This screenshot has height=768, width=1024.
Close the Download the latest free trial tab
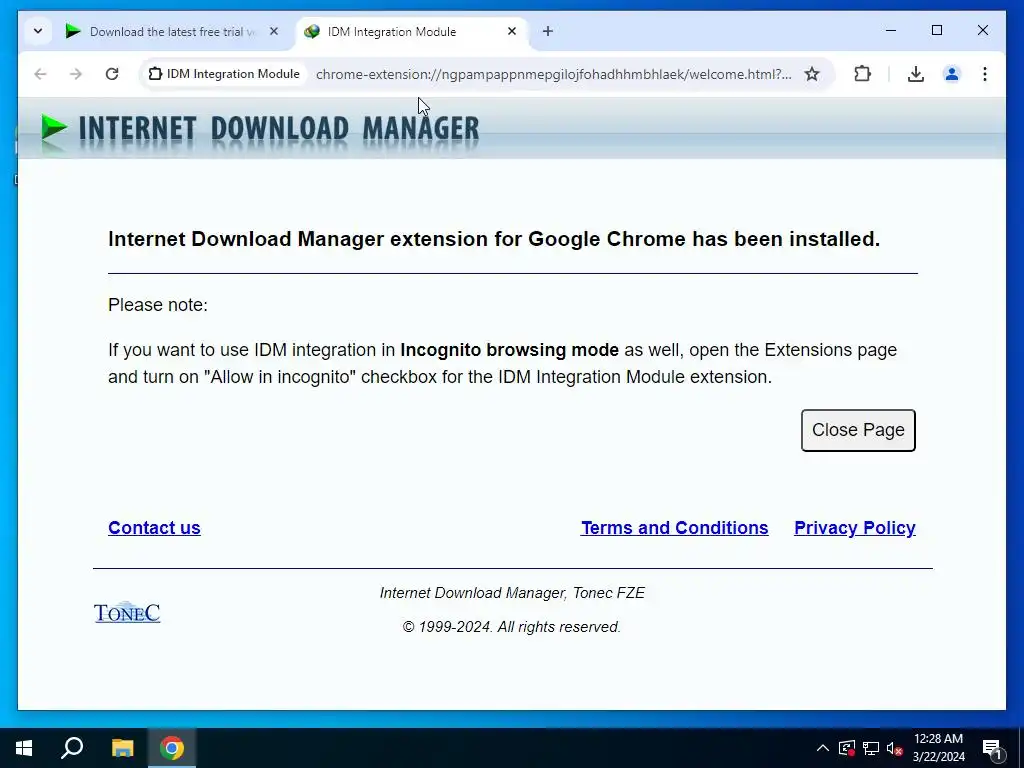274,31
